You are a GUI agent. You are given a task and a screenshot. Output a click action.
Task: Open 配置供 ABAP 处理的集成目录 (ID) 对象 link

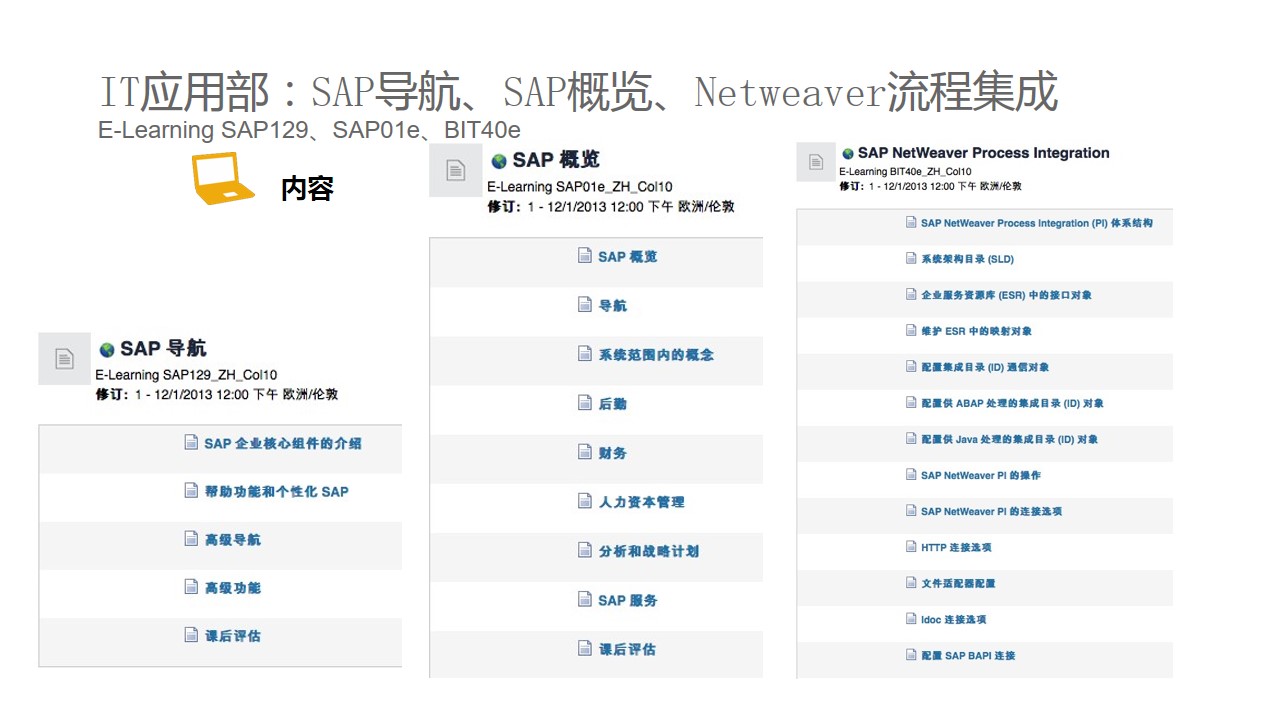pyautogui.click(x=1012, y=403)
